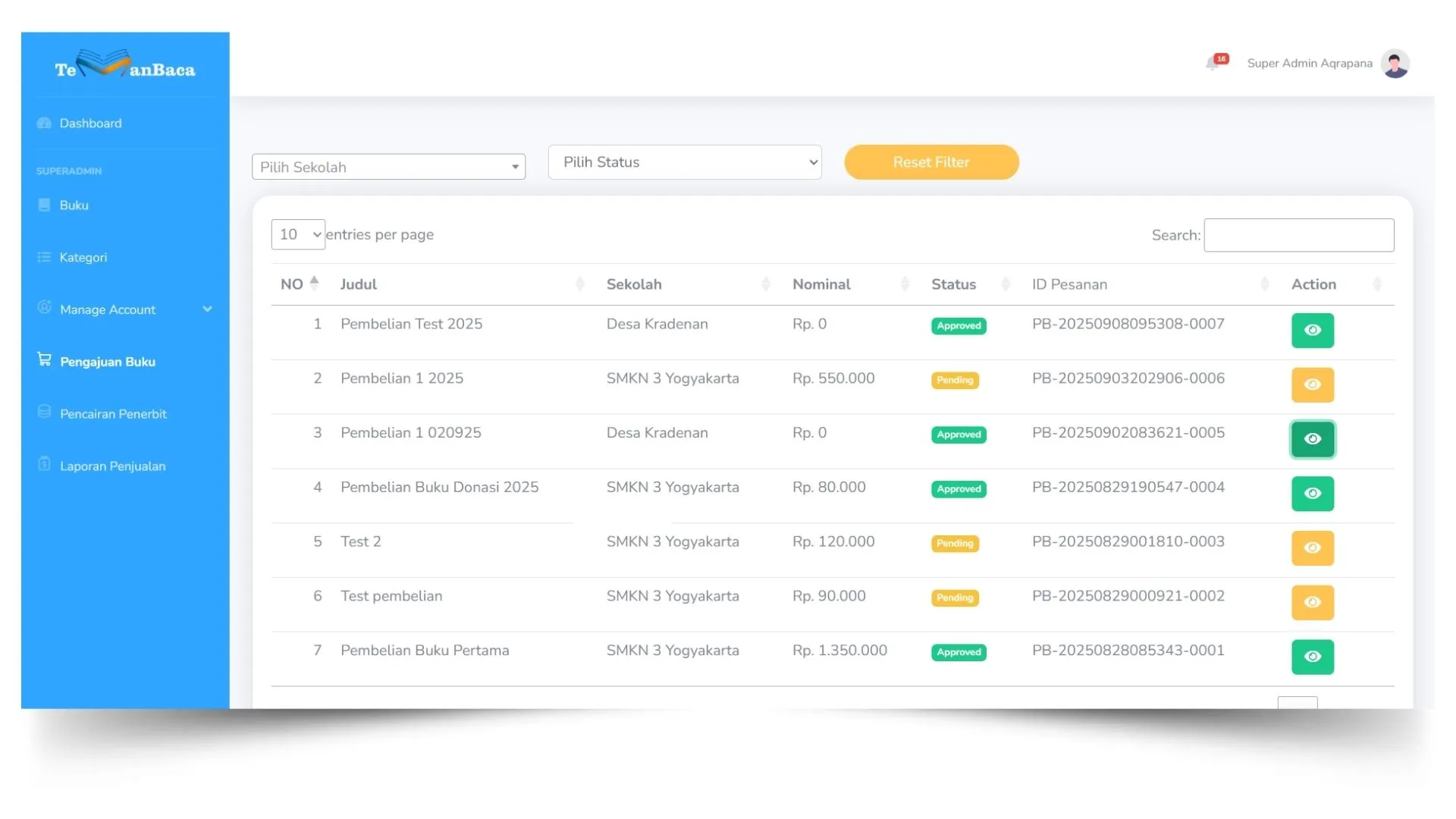
Task: View Pembelian Buku Pertama order details
Action: pyautogui.click(x=1312, y=657)
